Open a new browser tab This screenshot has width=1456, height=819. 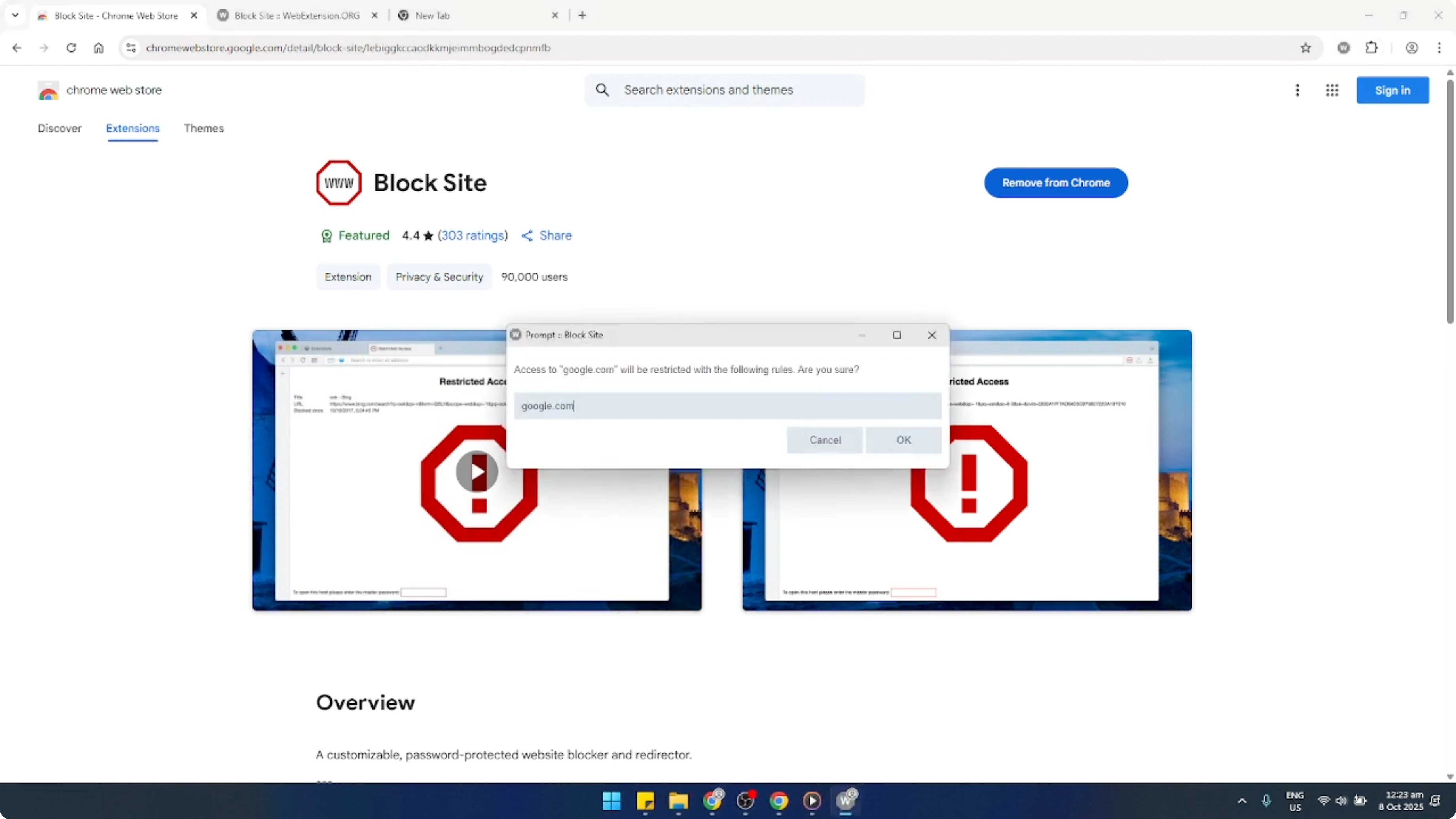click(582, 15)
